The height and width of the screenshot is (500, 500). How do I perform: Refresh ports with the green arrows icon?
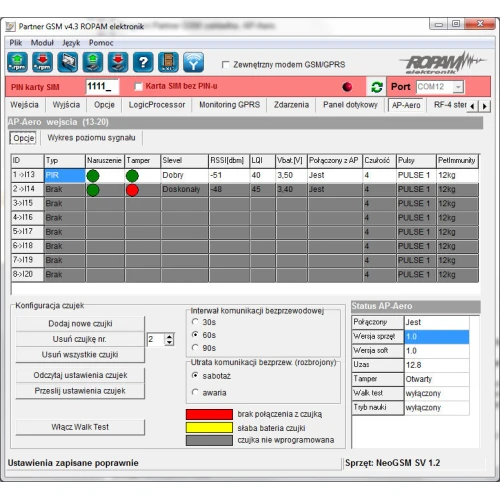(x=377, y=87)
